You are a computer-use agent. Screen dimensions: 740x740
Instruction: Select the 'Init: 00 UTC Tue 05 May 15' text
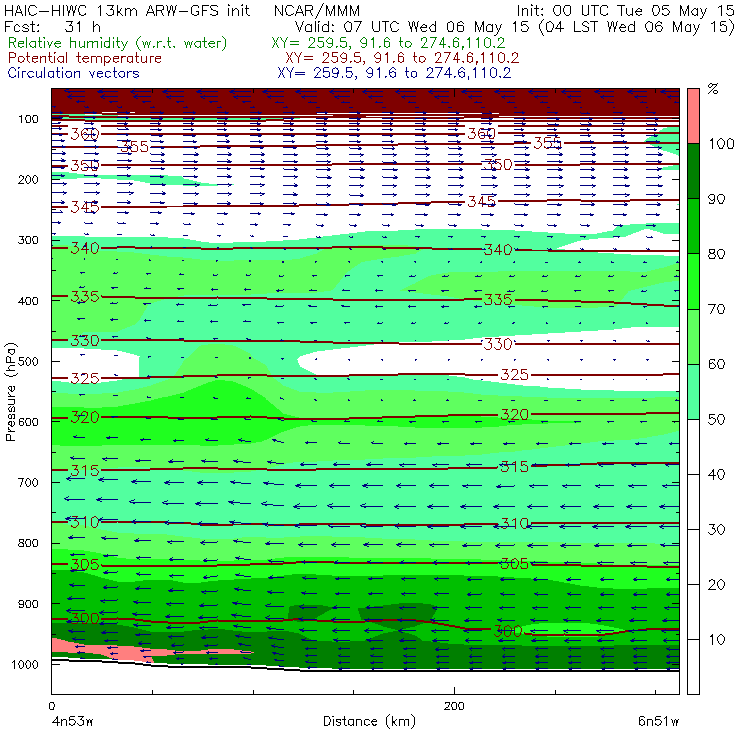coord(625,11)
